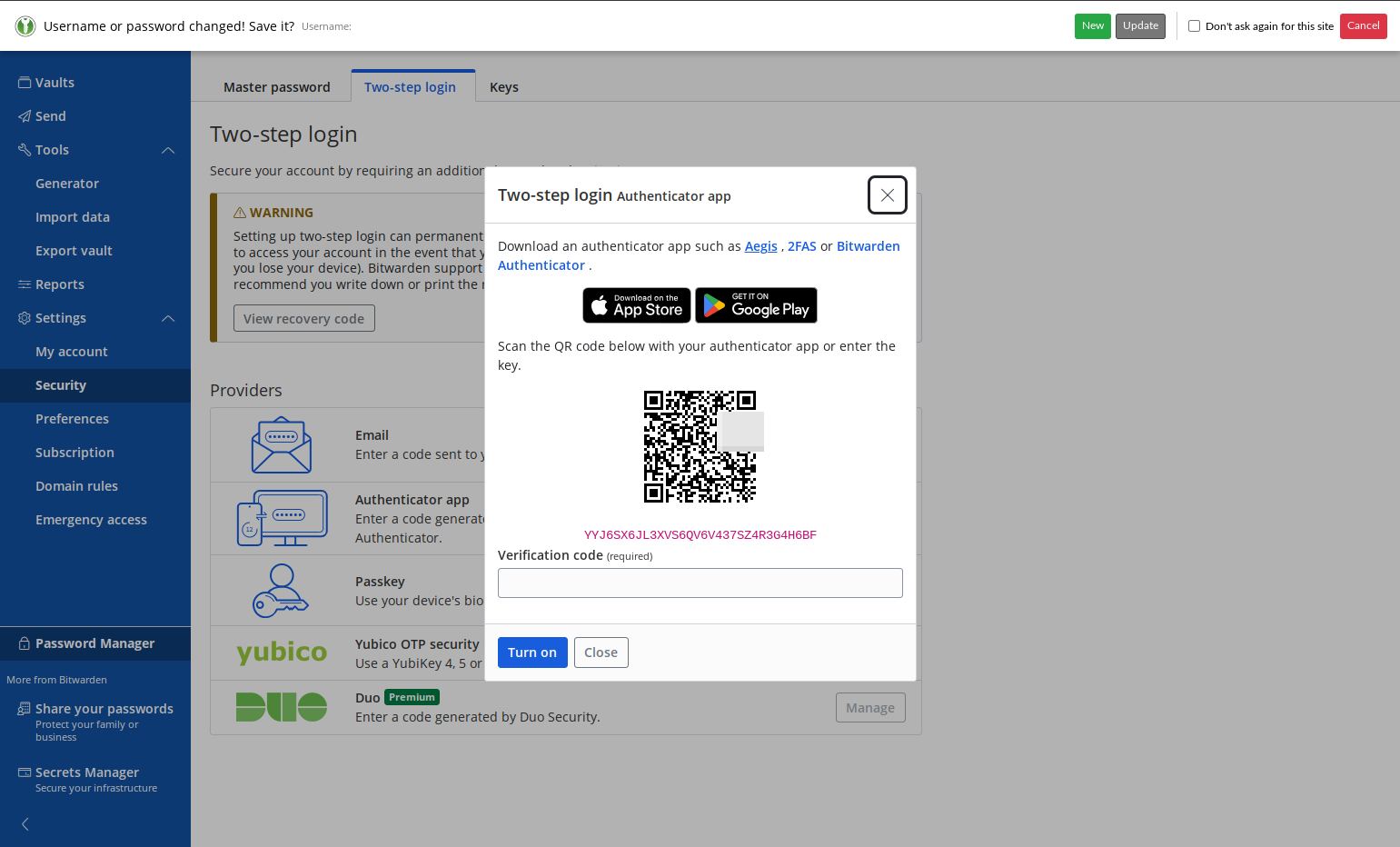1400x847 pixels.
Task: Collapse the Tools section chevron
Action: [x=168, y=150]
